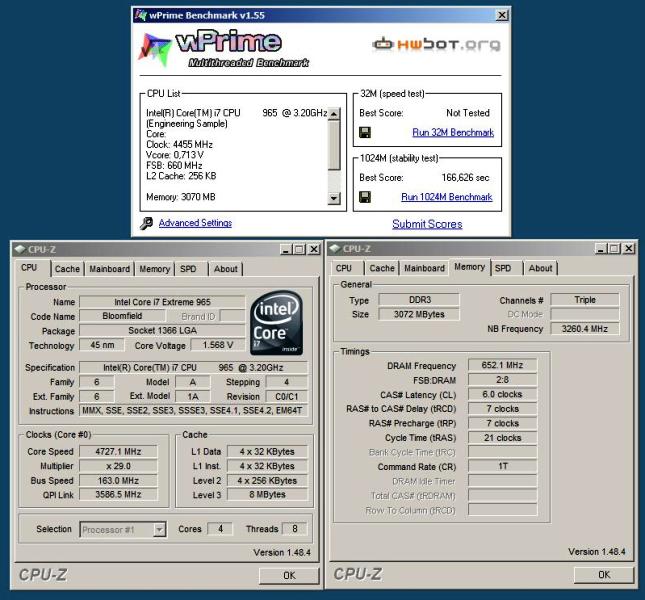Open About tab in right CPU-Z
The height and width of the screenshot is (600, 645).
pyautogui.click(x=540, y=268)
